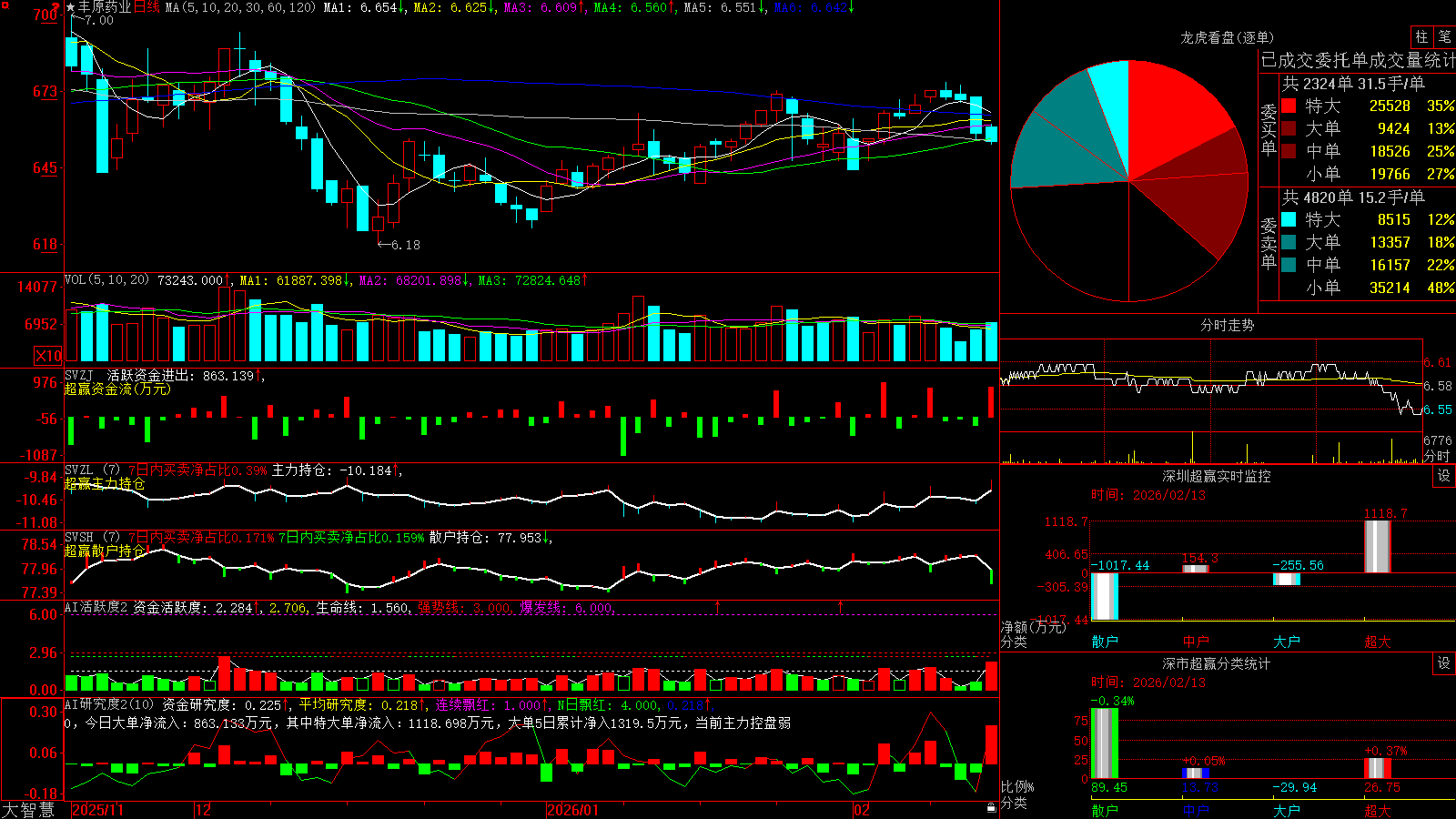Image resolution: width=1456 pixels, height=819 pixels.
Task: Click the 爆发线: 6.000 magenta label
Action: tap(566, 608)
